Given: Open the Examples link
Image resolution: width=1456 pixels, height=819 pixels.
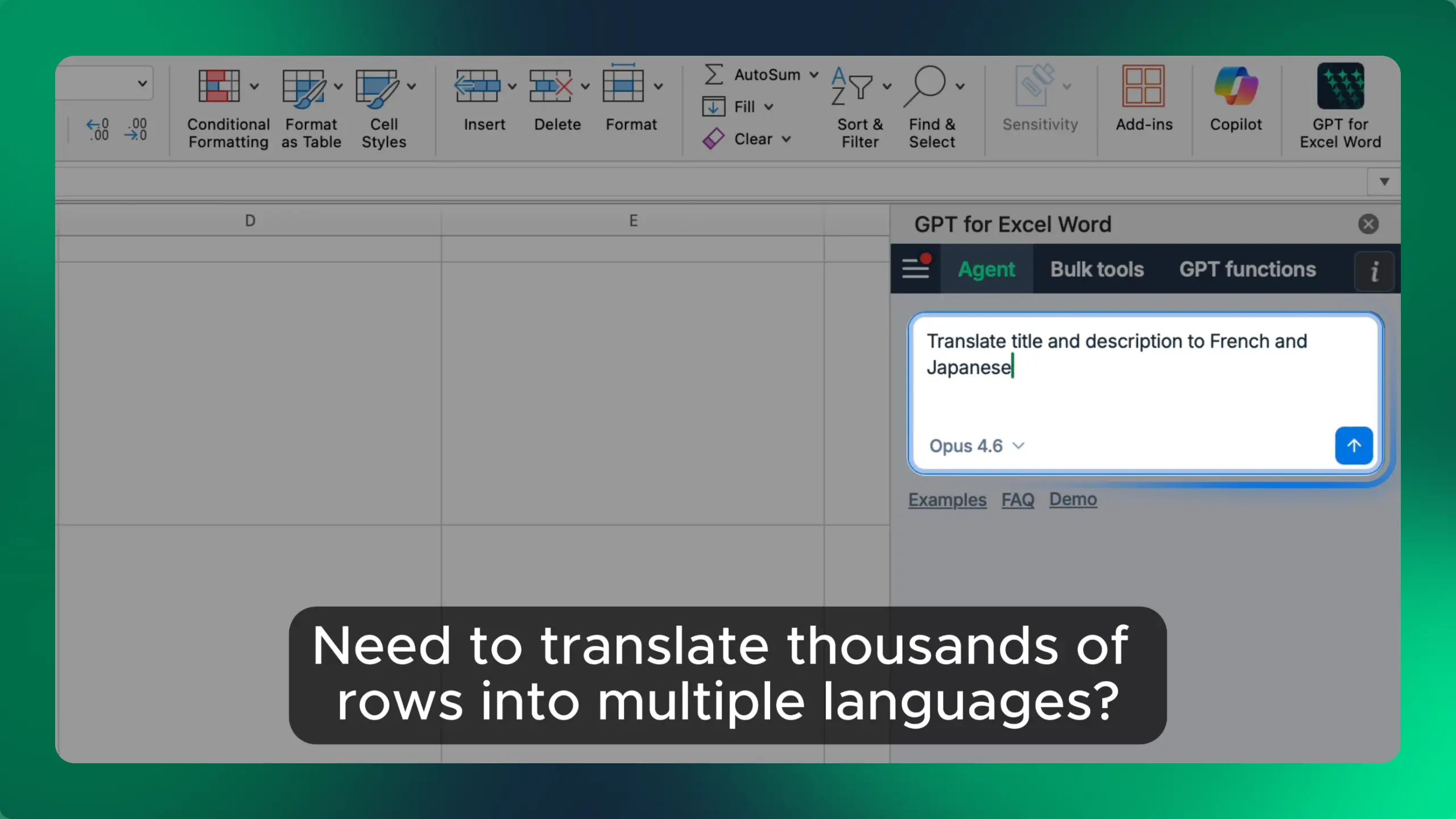Looking at the screenshot, I should tap(947, 499).
